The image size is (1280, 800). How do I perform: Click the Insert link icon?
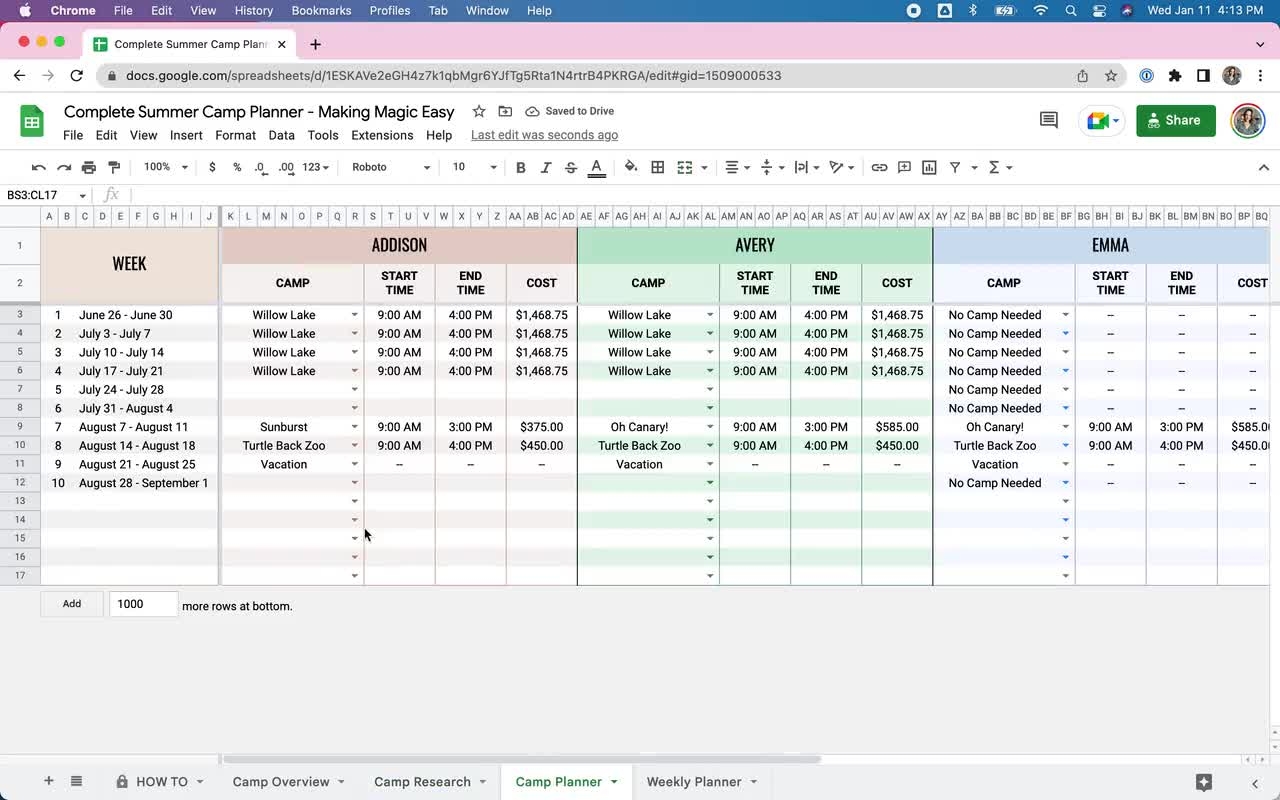[x=879, y=167]
